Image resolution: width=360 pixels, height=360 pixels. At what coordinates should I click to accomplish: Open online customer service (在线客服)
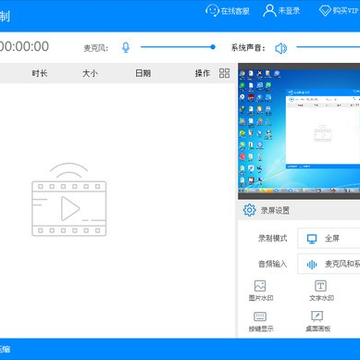(227, 11)
